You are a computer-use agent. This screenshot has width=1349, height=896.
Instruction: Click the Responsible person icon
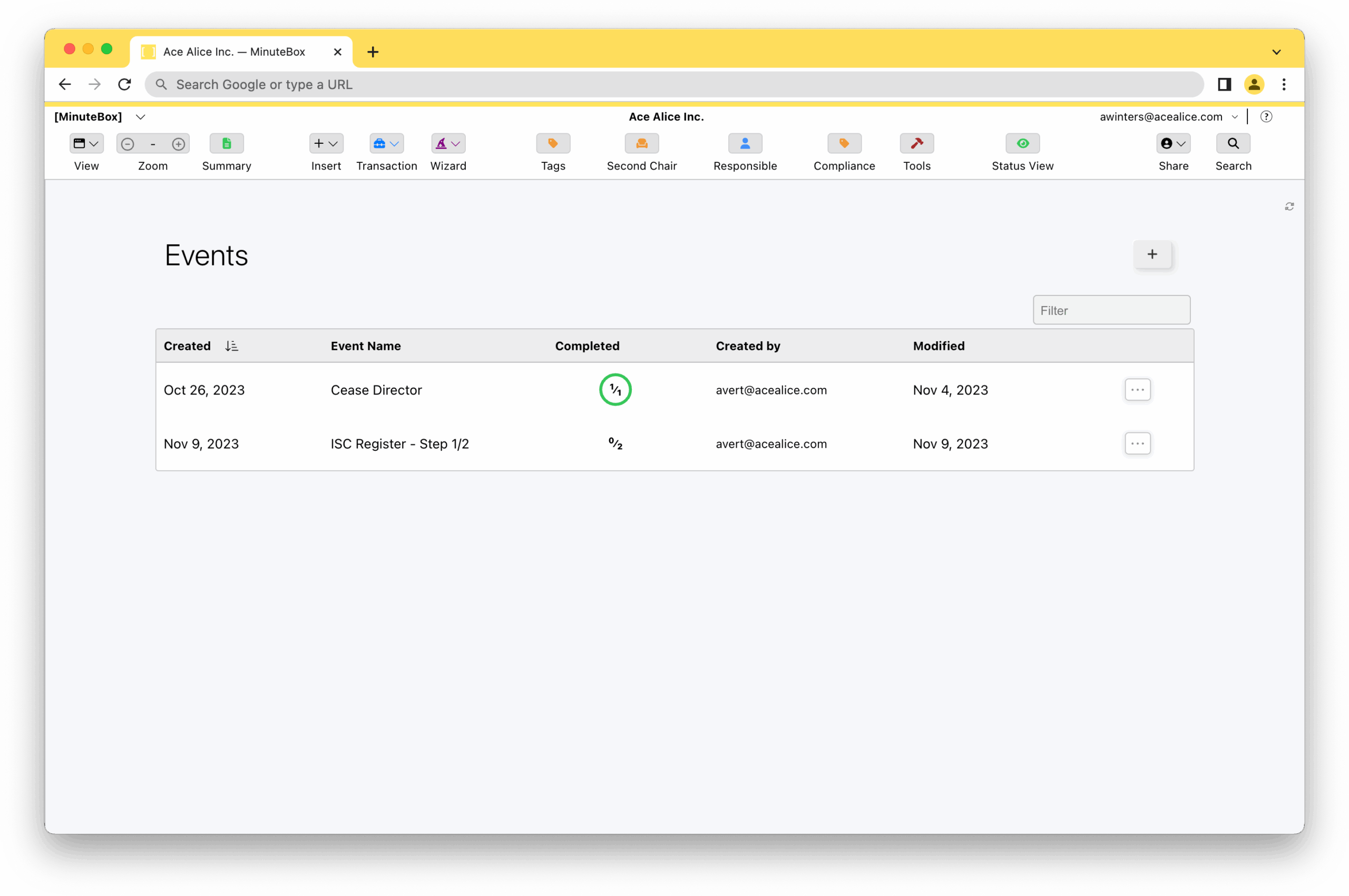[745, 143]
